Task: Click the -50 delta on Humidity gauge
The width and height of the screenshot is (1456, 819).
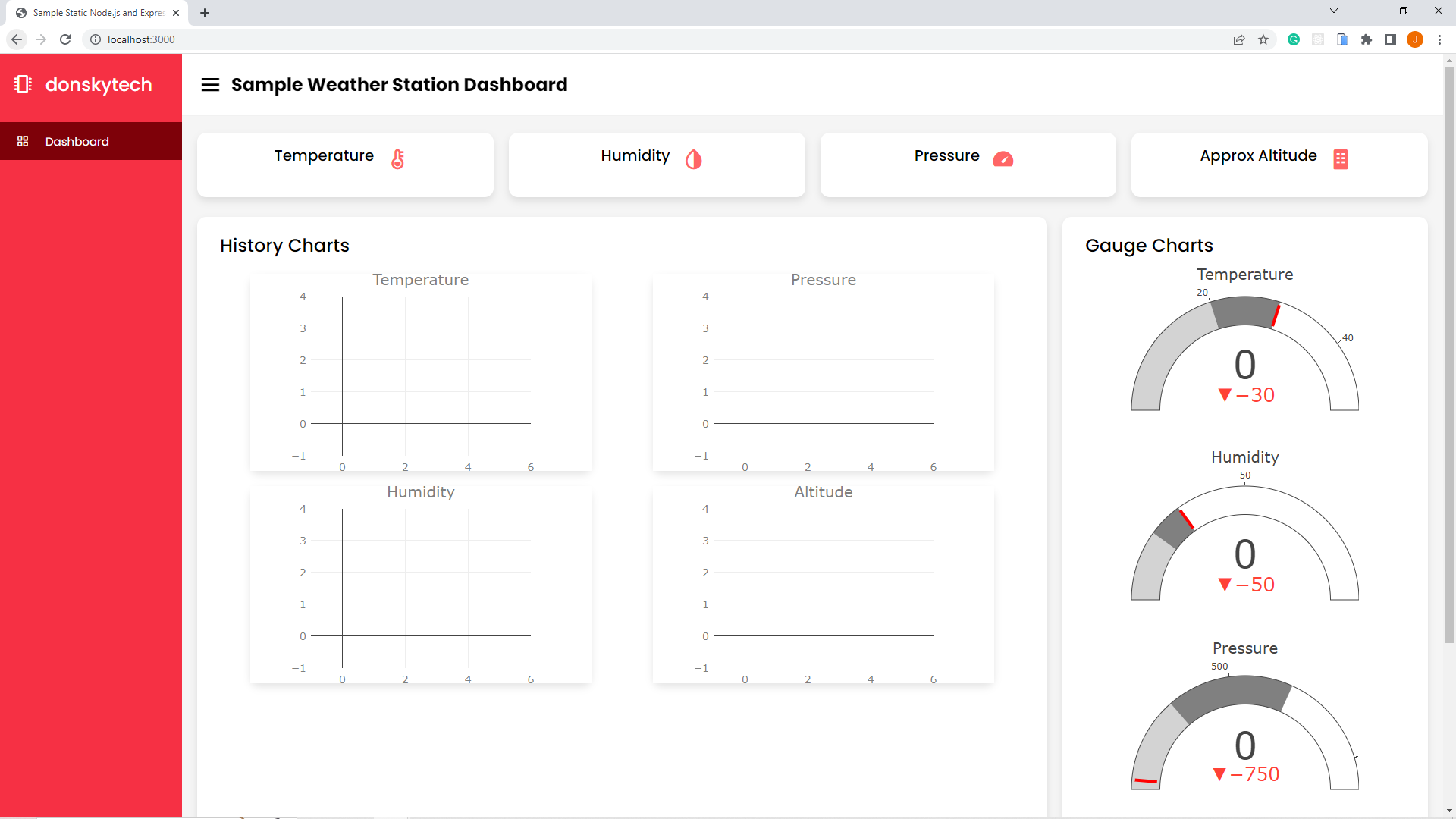Action: coord(1246,585)
